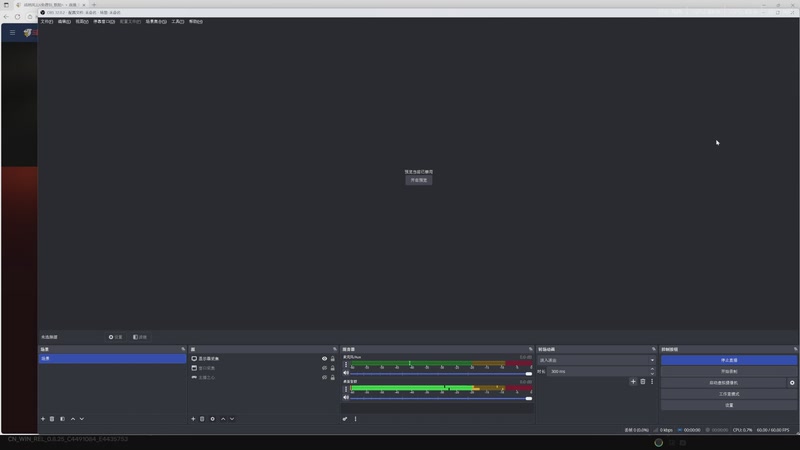Click enable preview button in center
This screenshot has width=800, height=450.
pos(419,180)
